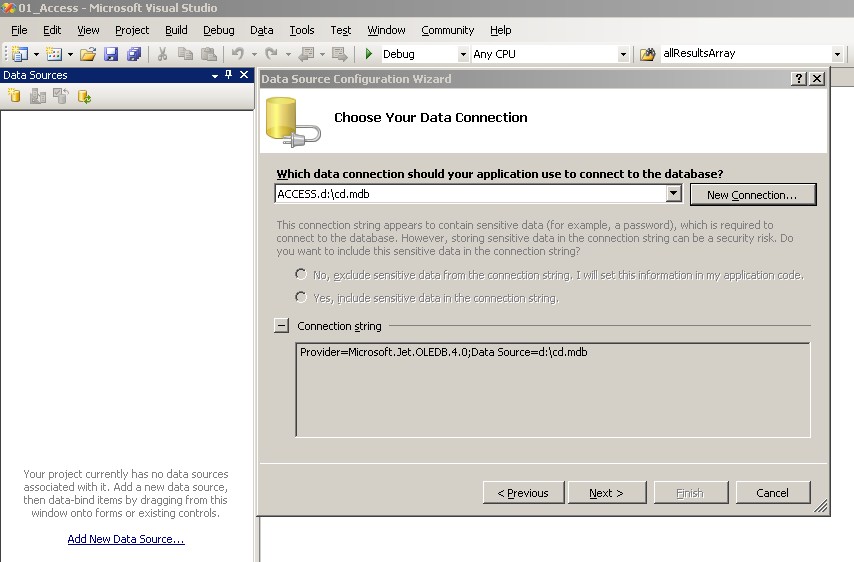Click the wizard resize grip corner
854x562 pixels.
pyautogui.click(x=821, y=506)
